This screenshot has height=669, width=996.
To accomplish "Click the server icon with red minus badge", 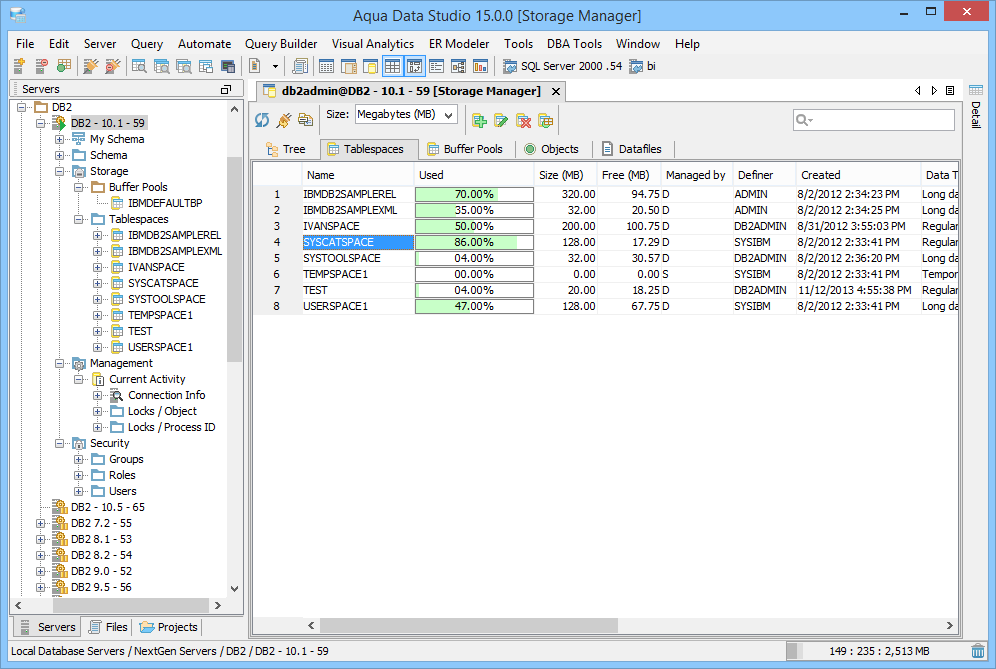I will pos(41,65).
